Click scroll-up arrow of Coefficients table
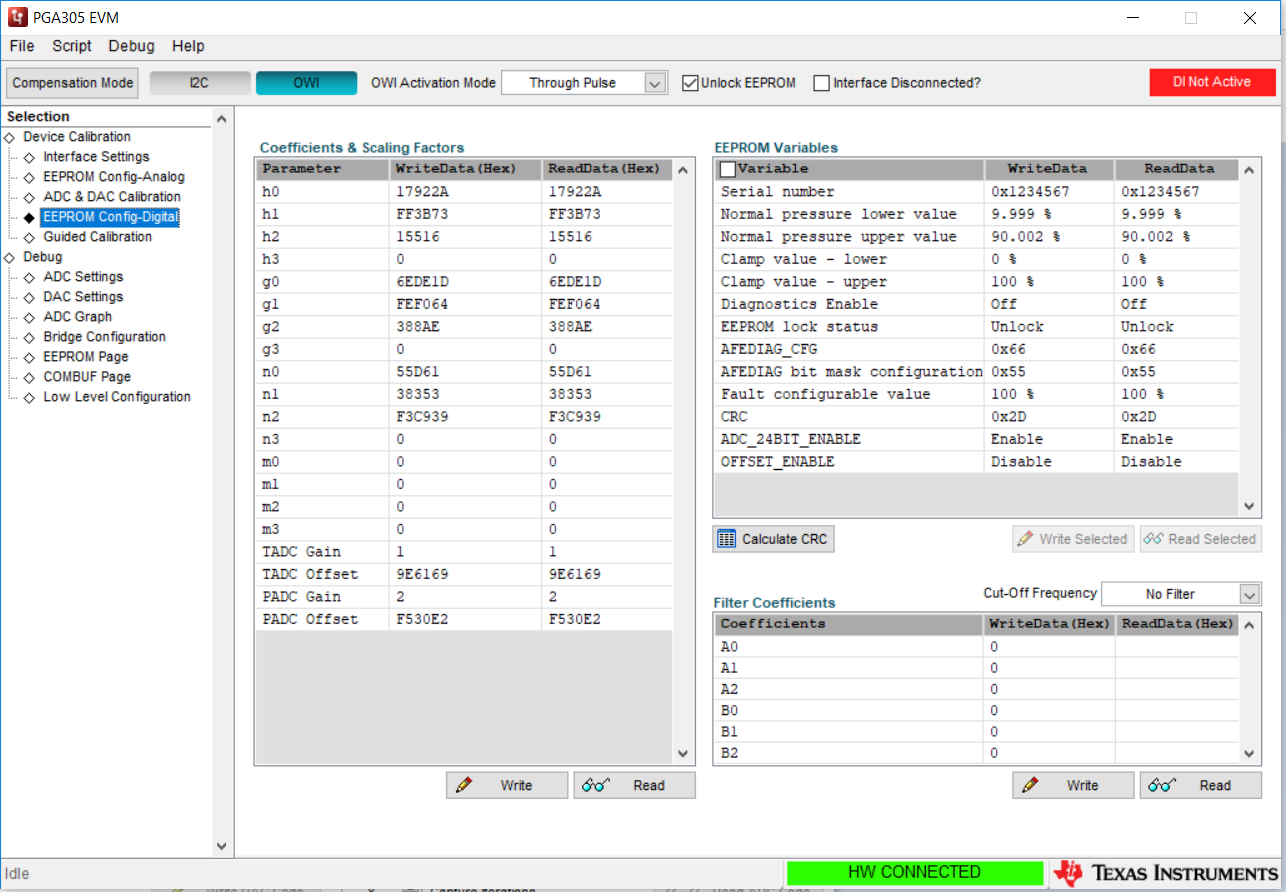 click(x=683, y=170)
